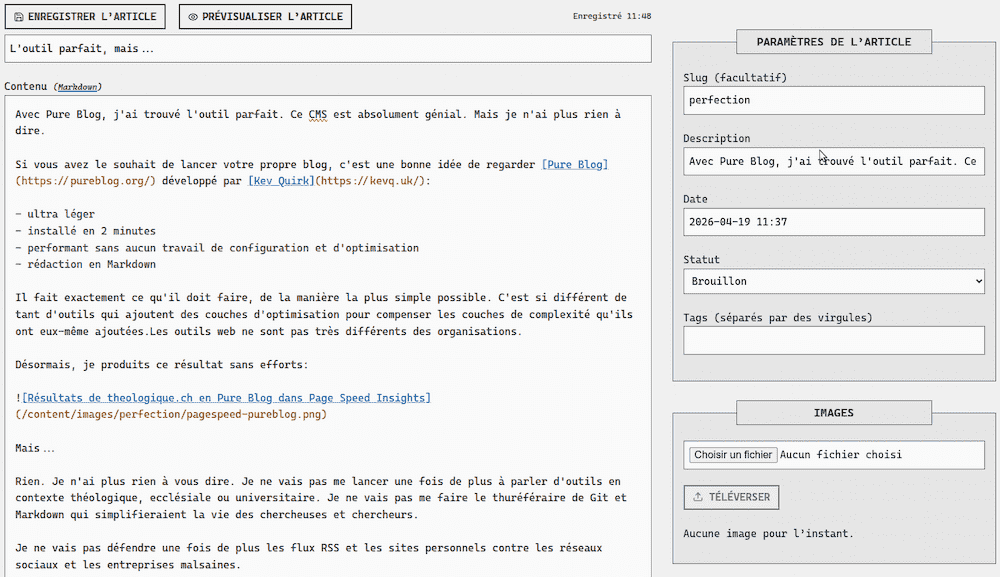Click the article title field
This screenshot has width=1000, height=577.
coord(328,48)
